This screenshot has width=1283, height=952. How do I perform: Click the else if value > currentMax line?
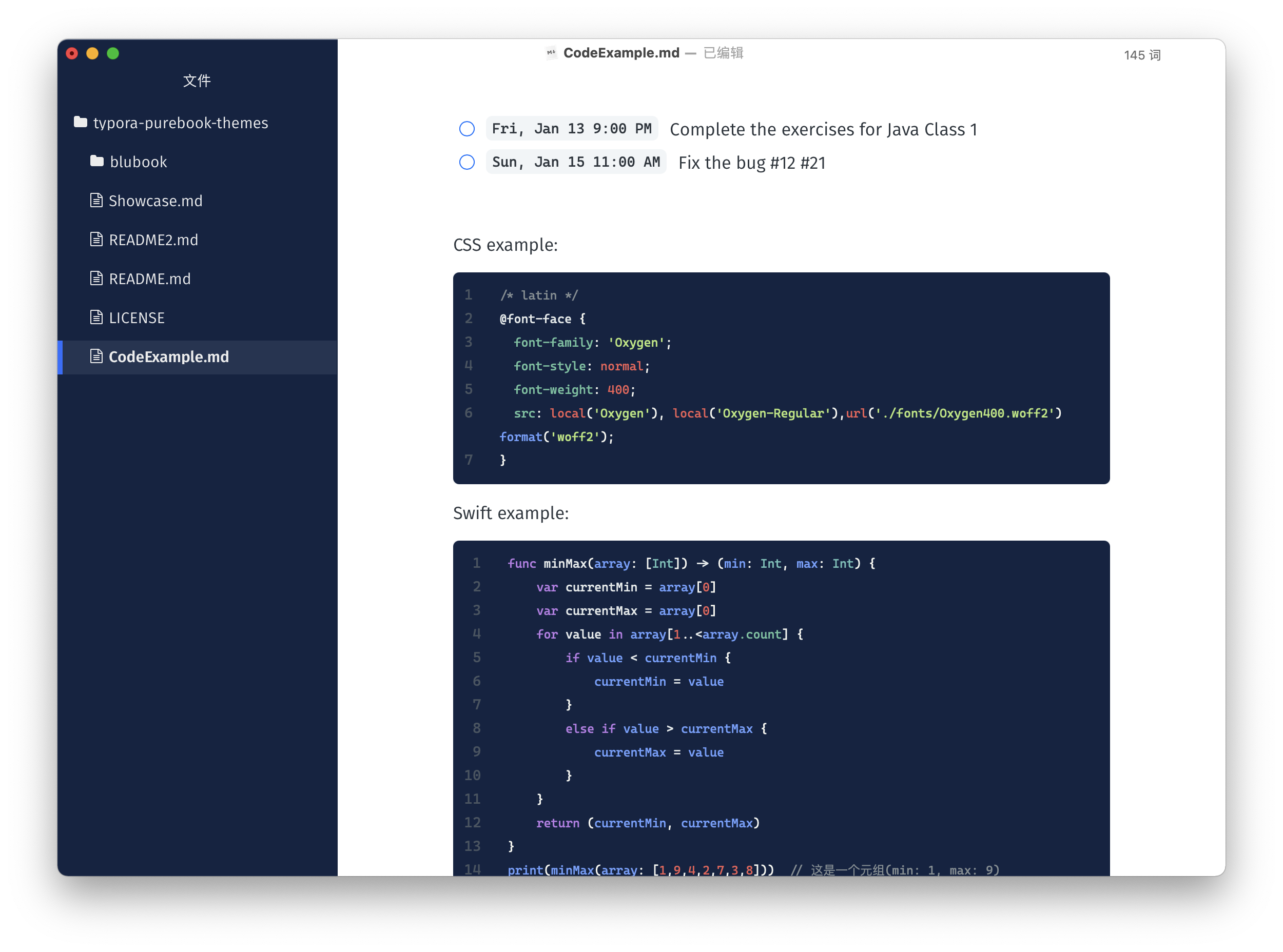point(666,729)
